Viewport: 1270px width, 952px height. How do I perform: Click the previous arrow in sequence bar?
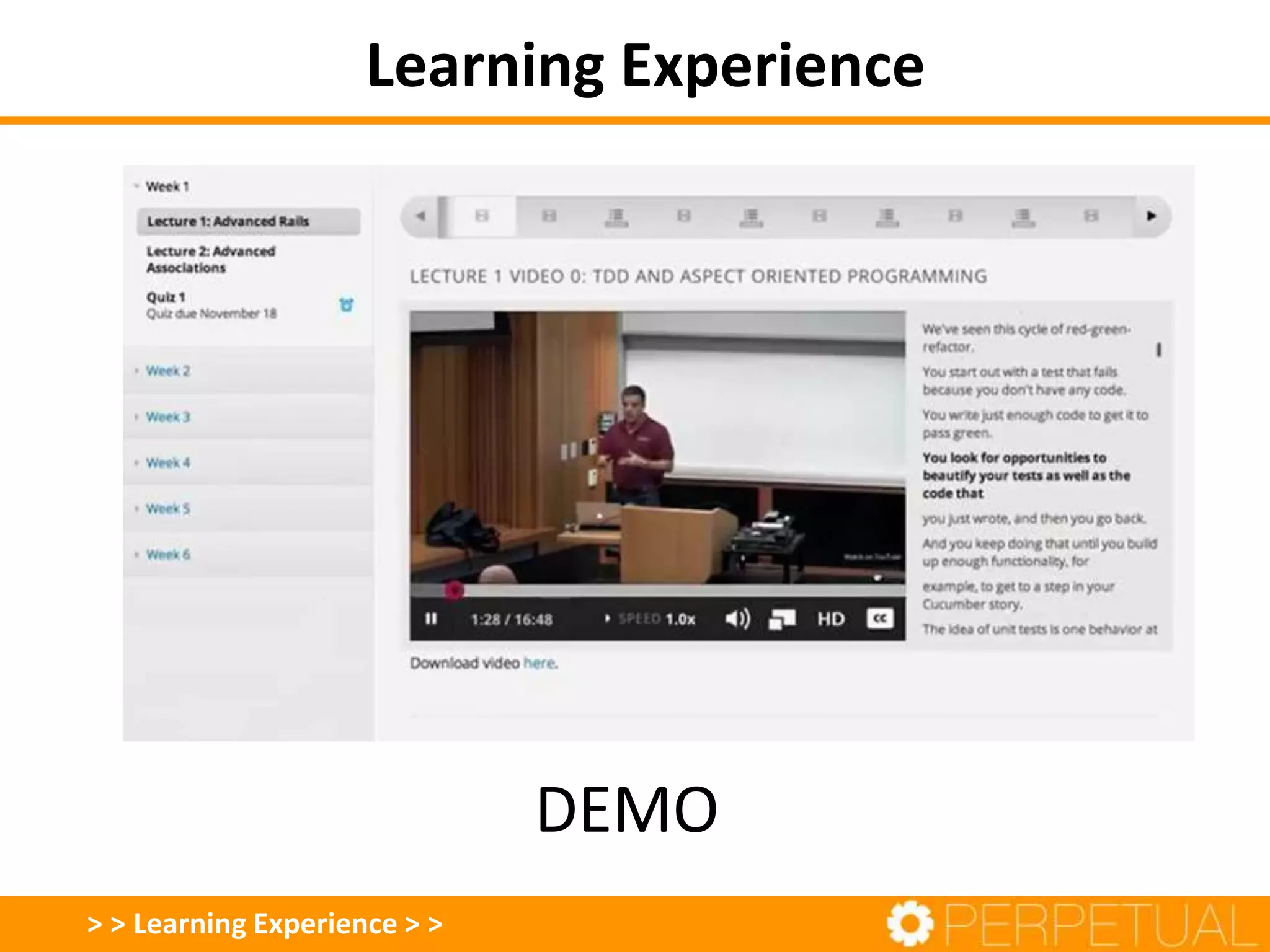[x=421, y=216]
